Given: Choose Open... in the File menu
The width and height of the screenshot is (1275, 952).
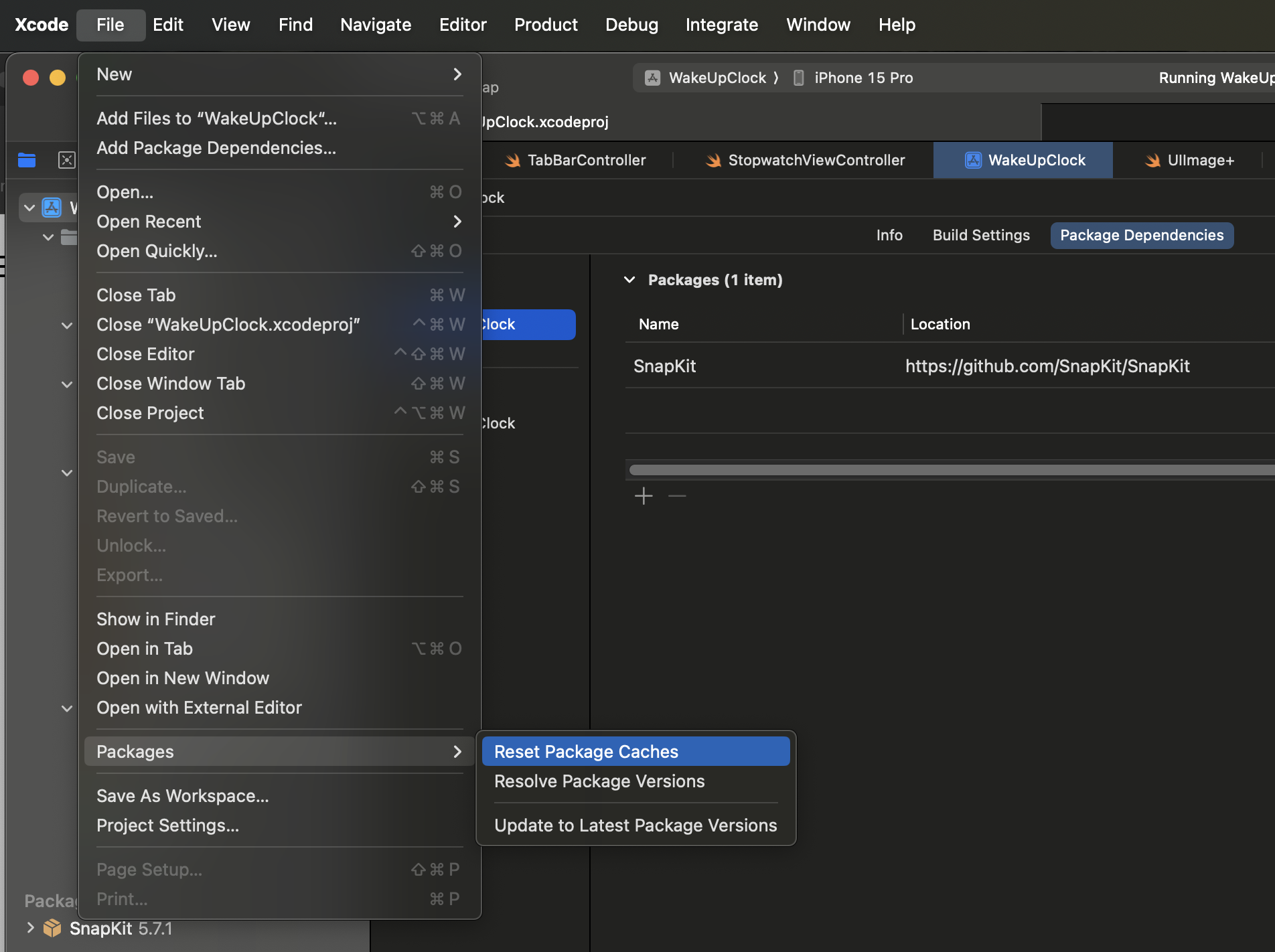Looking at the screenshot, I should coord(280,192).
